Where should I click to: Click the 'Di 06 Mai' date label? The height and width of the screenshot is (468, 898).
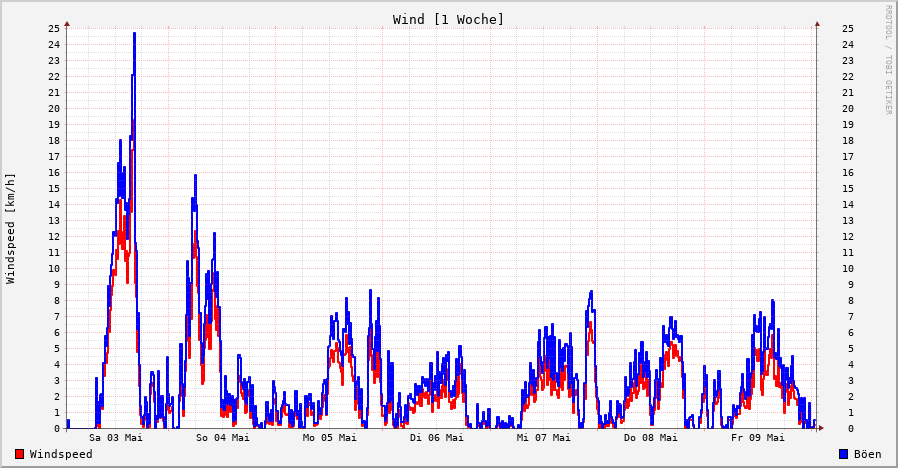pos(436,438)
